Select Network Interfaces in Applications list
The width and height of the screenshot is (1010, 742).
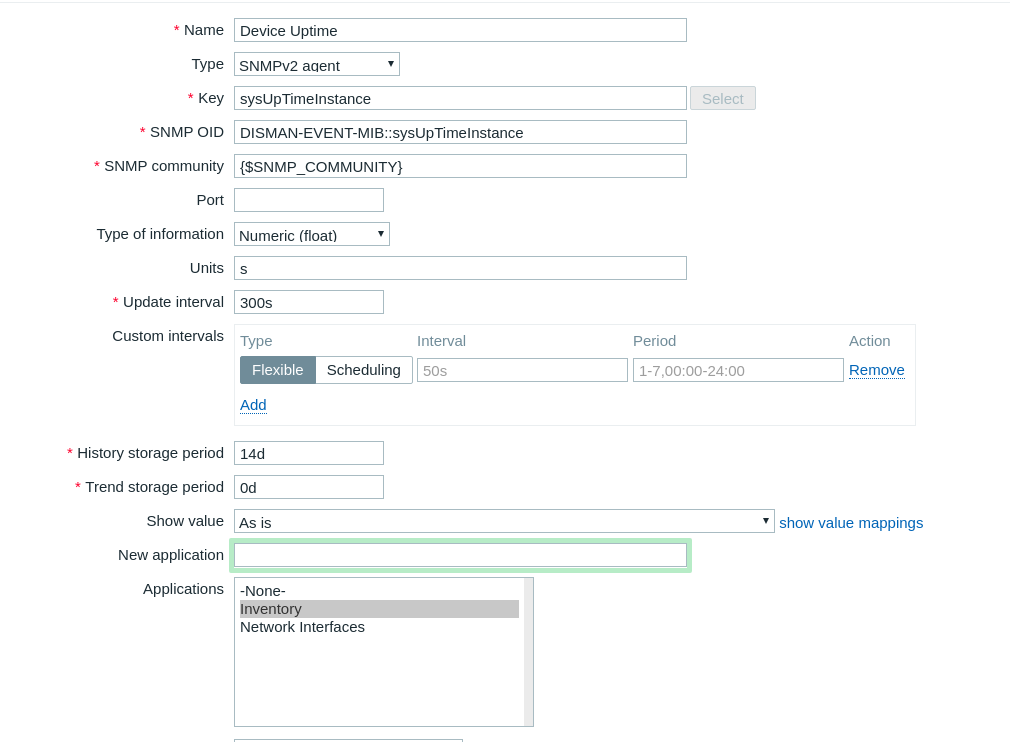click(x=302, y=627)
